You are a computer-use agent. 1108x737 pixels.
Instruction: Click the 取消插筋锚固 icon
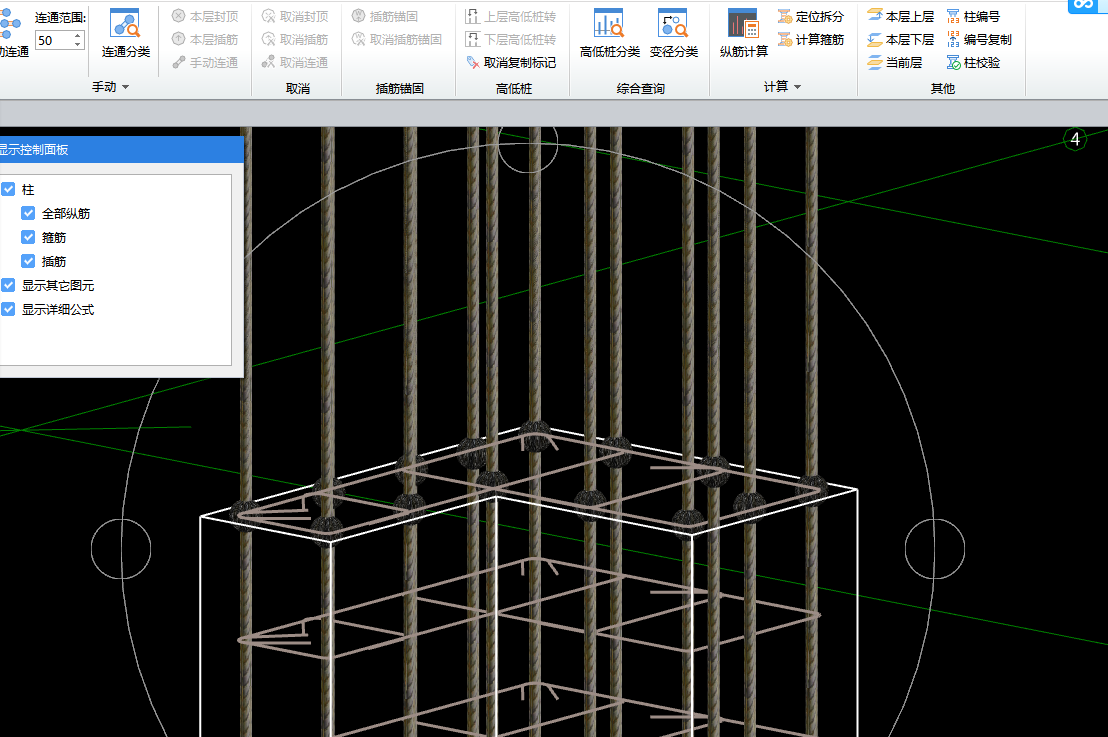359,39
